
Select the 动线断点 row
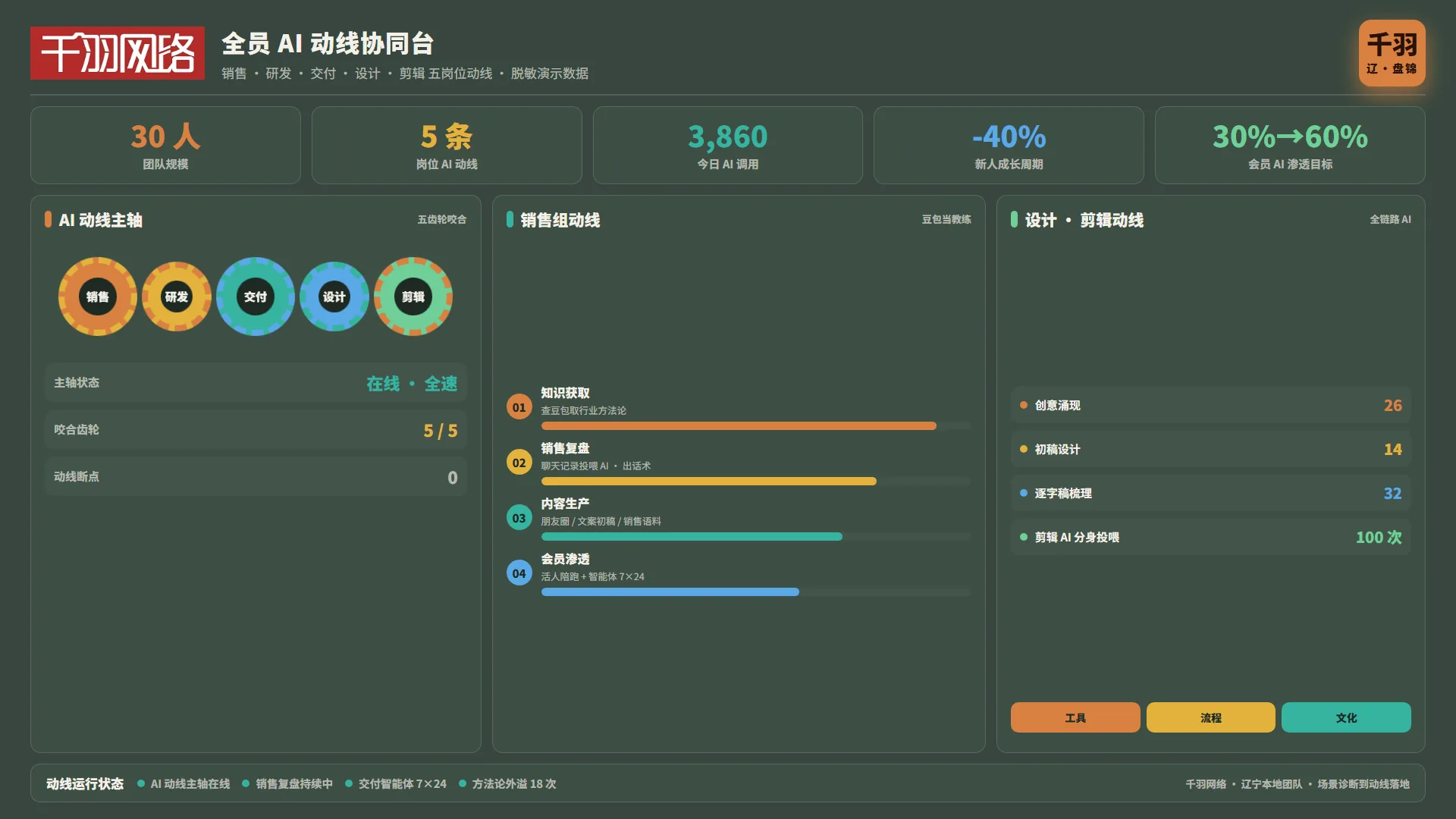(x=256, y=477)
